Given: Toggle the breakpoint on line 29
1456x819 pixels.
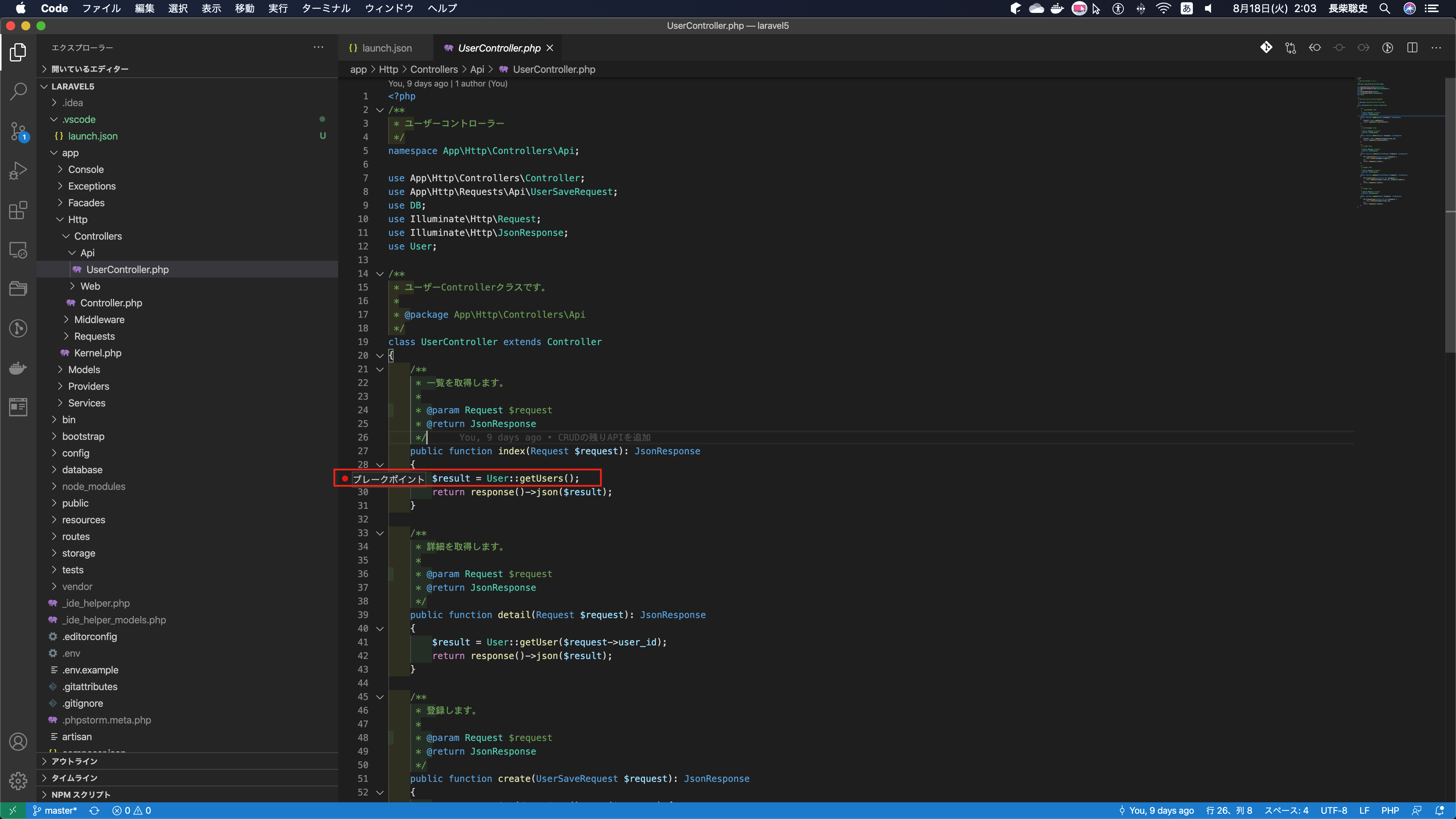Looking at the screenshot, I should click(345, 478).
